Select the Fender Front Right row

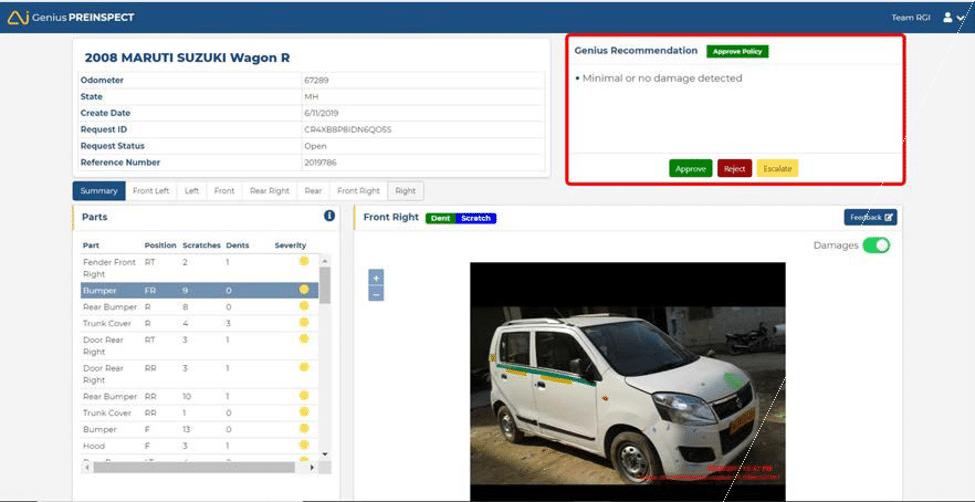200,268
